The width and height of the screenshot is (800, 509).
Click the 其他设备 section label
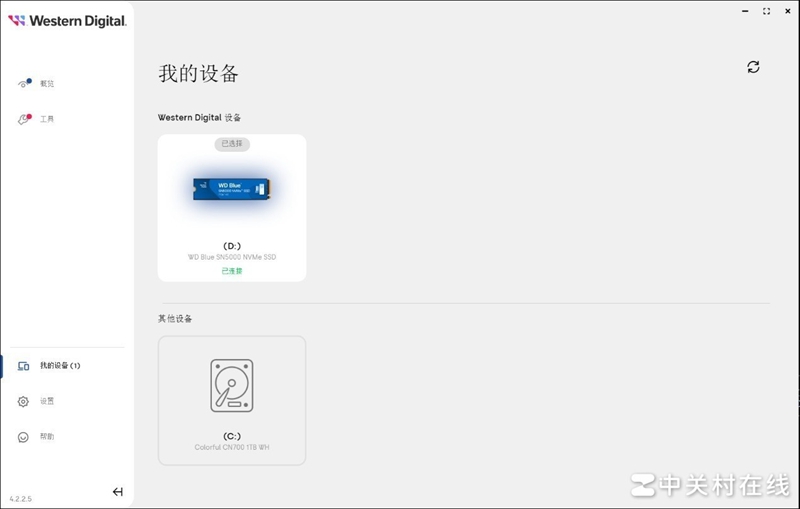pos(175,319)
